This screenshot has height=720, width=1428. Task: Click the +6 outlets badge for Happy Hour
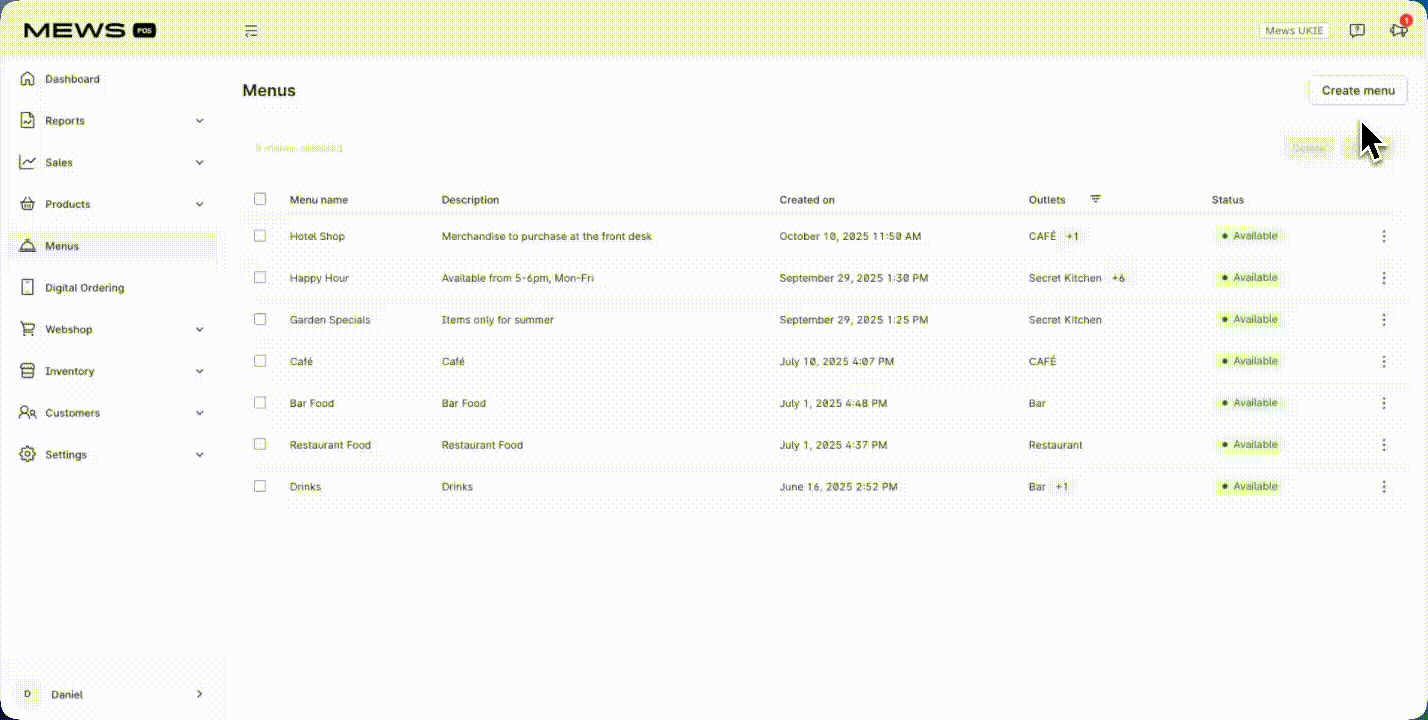click(1118, 278)
